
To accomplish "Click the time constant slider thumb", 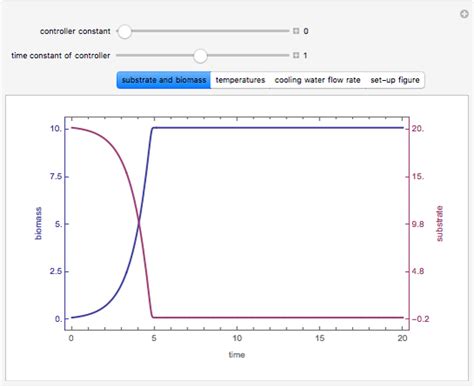I will 200,56.
